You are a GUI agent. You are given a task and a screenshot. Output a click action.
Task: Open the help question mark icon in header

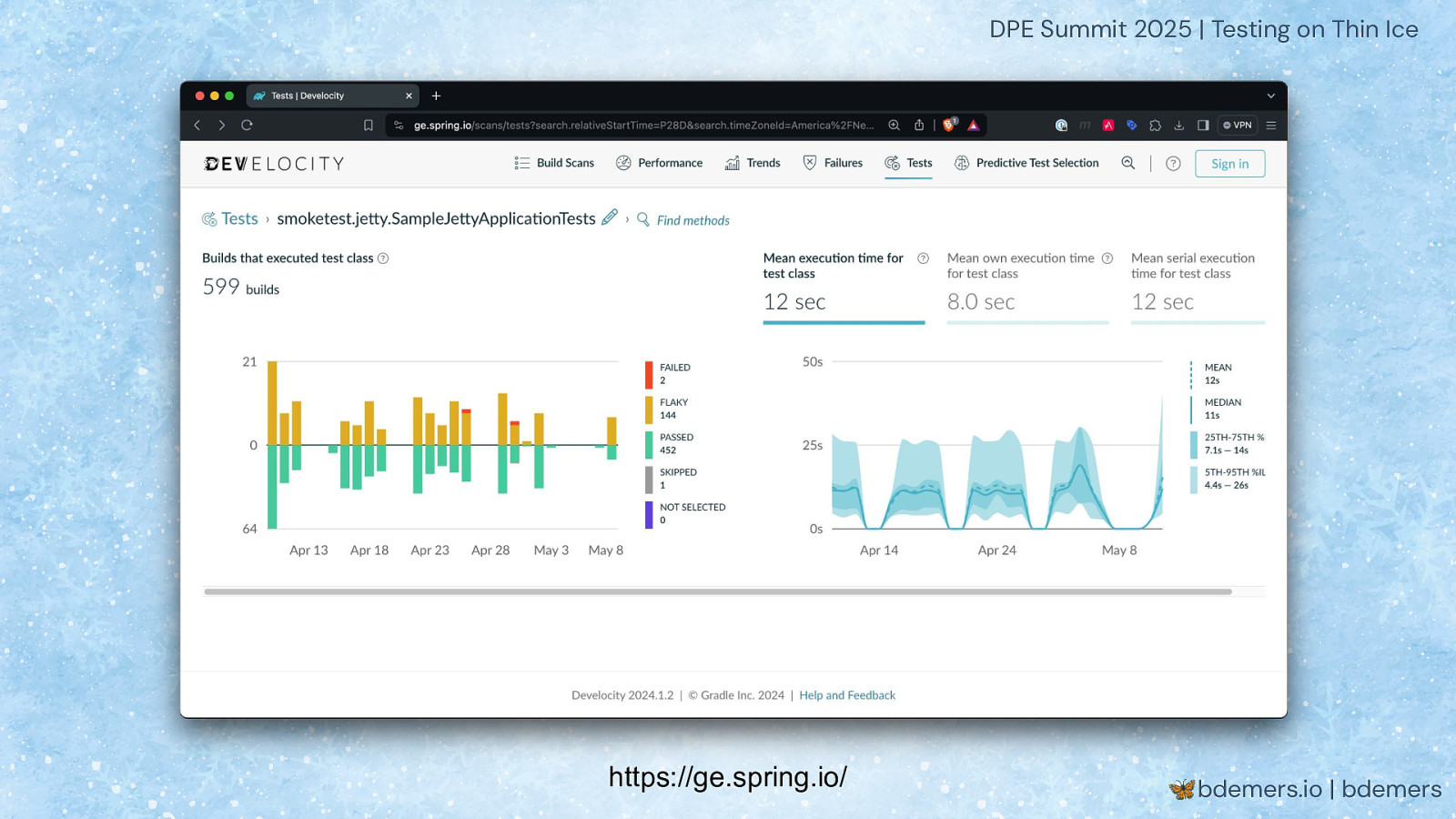[1173, 164]
